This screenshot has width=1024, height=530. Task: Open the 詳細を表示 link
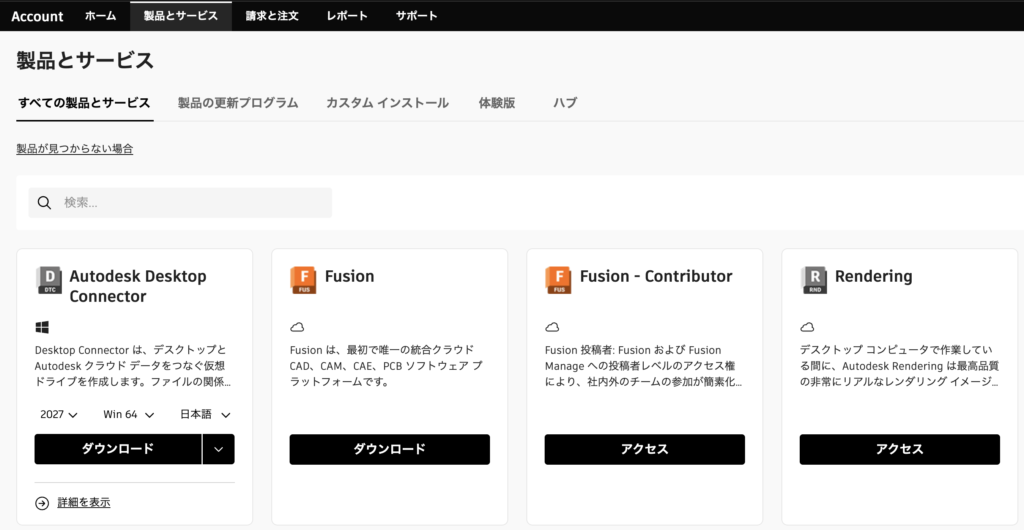pyautogui.click(x=84, y=503)
